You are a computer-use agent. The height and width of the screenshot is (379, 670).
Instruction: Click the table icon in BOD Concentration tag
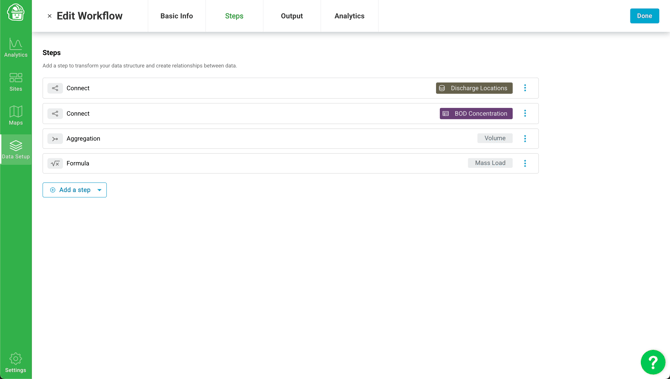[x=446, y=114]
